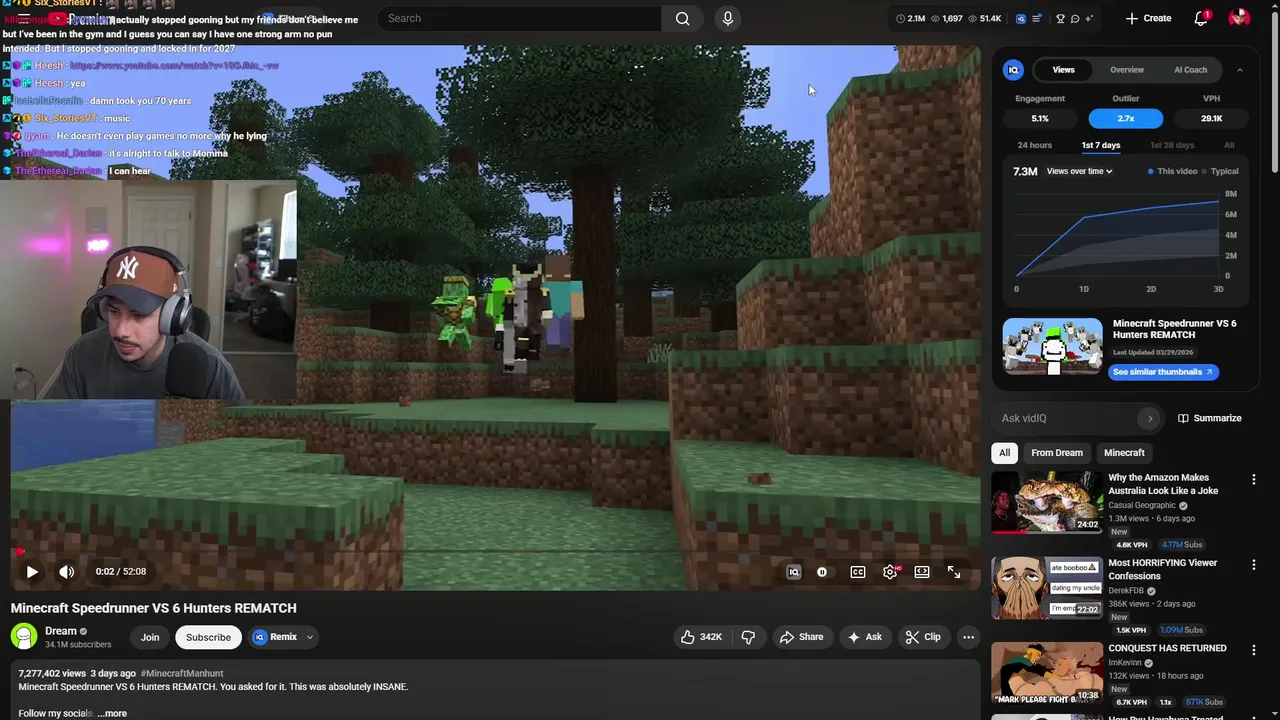This screenshot has width=1280, height=720.
Task: Click the search magnifier icon
Action: click(682, 18)
